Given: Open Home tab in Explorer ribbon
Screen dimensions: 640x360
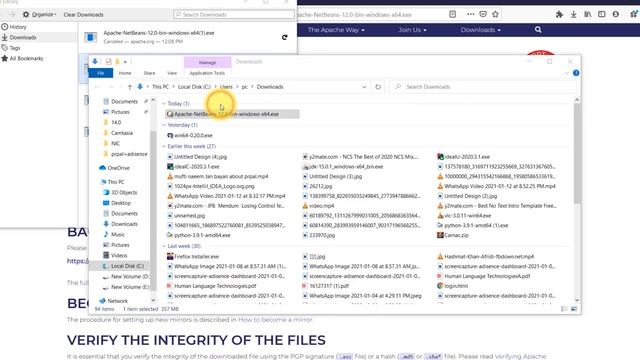Looking at the screenshot, I should coord(125,73).
